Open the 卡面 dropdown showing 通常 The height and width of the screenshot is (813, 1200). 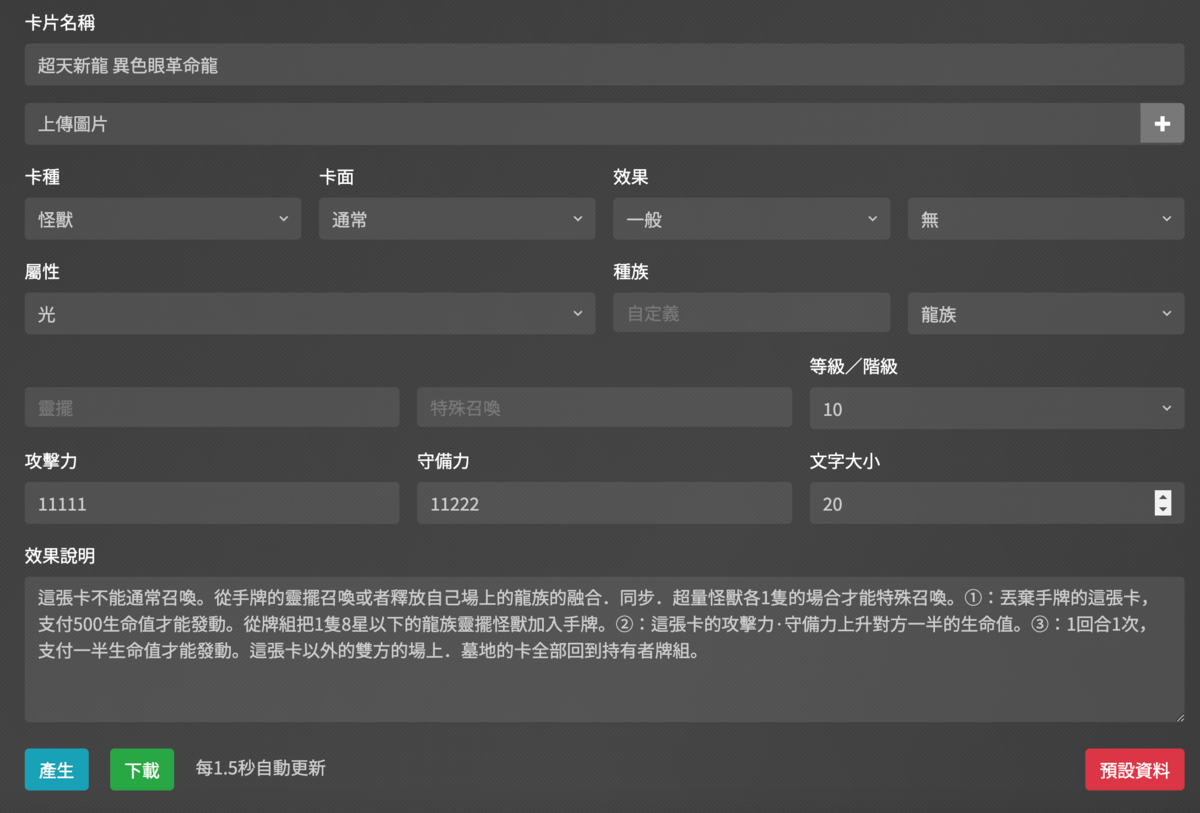(x=456, y=219)
